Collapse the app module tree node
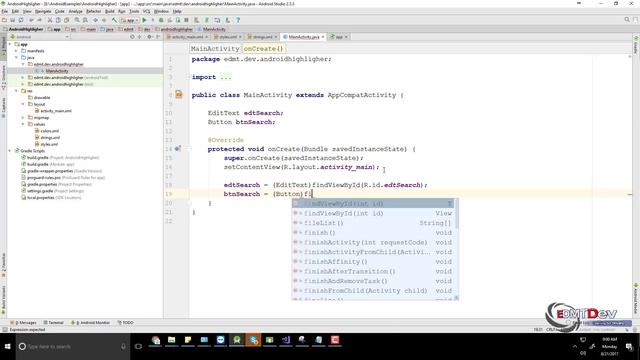The height and width of the screenshot is (360, 640). pyautogui.click(x=10, y=44)
